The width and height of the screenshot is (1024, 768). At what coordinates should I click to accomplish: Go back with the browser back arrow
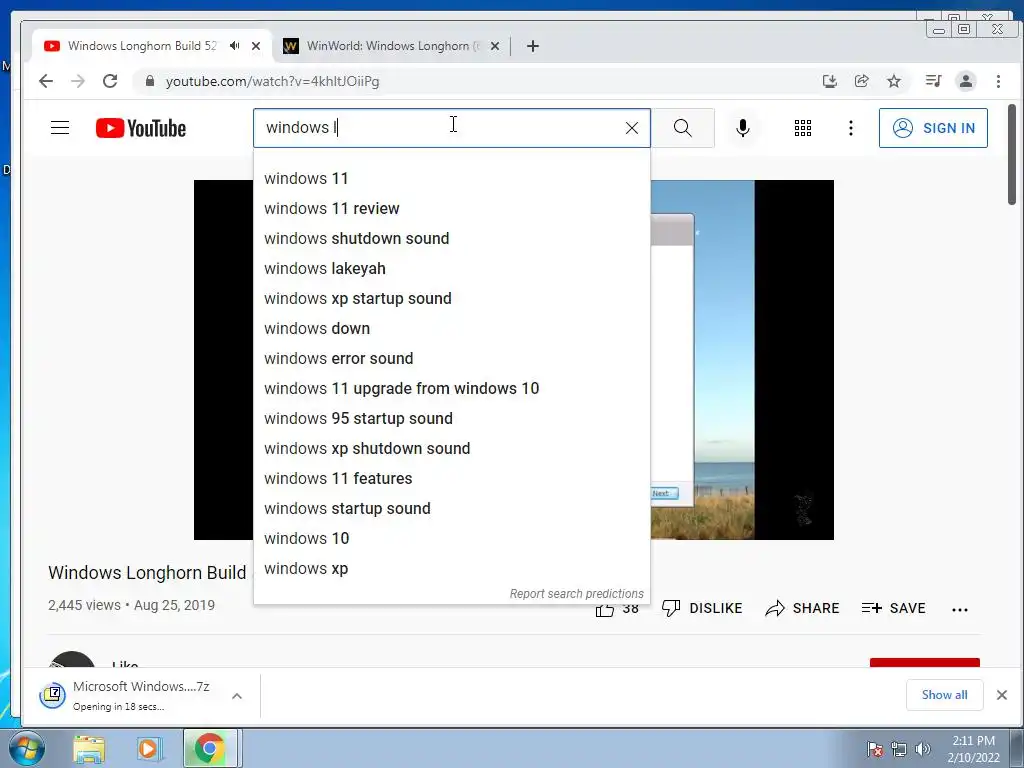pyautogui.click(x=46, y=81)
